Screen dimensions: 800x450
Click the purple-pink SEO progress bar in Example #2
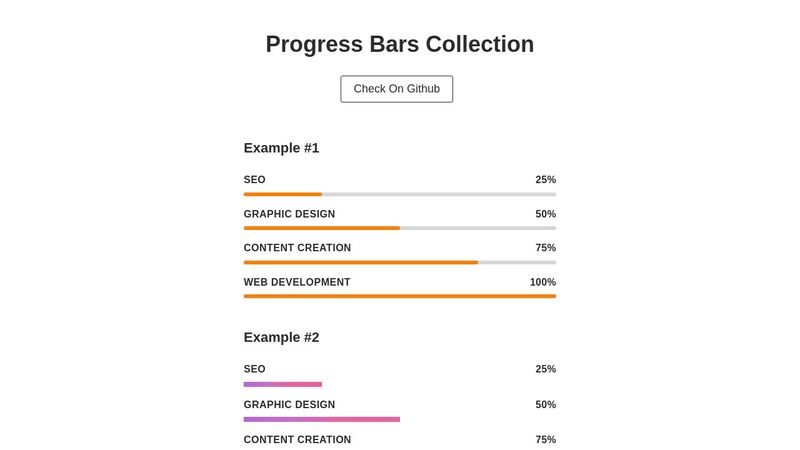pyautogui.click(x=283, y=384)
